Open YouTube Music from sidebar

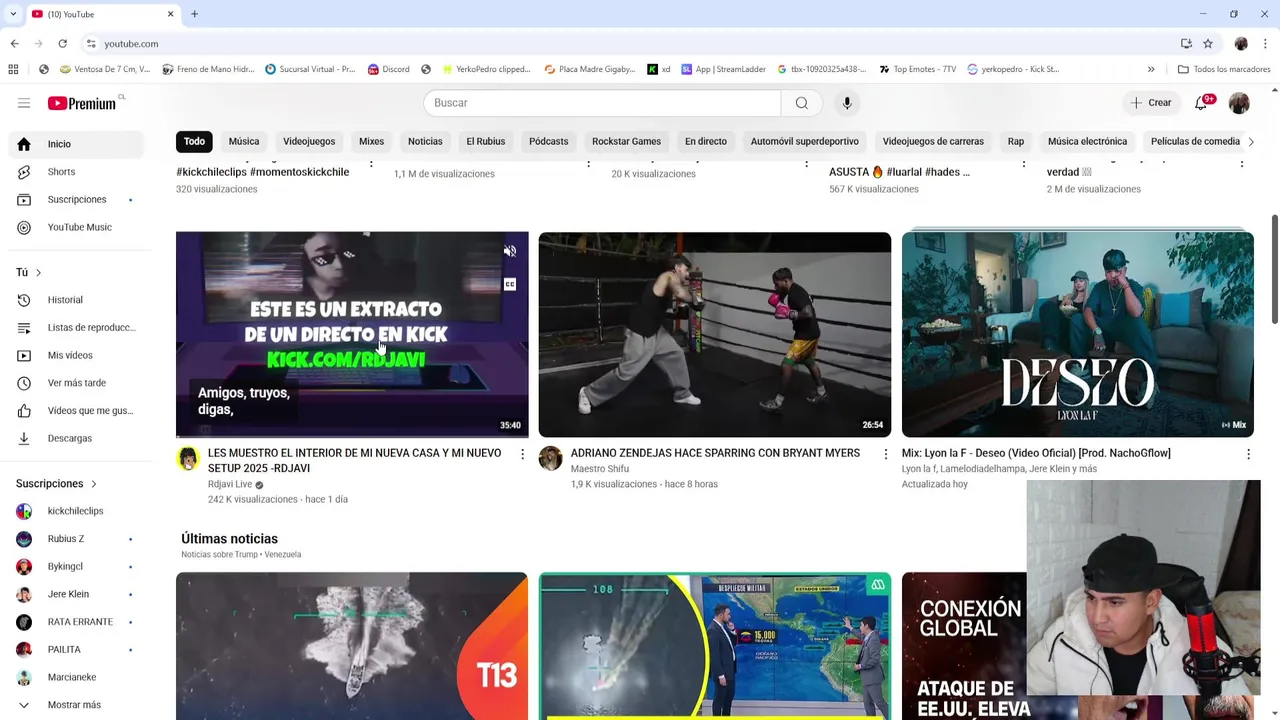[76, 227]
